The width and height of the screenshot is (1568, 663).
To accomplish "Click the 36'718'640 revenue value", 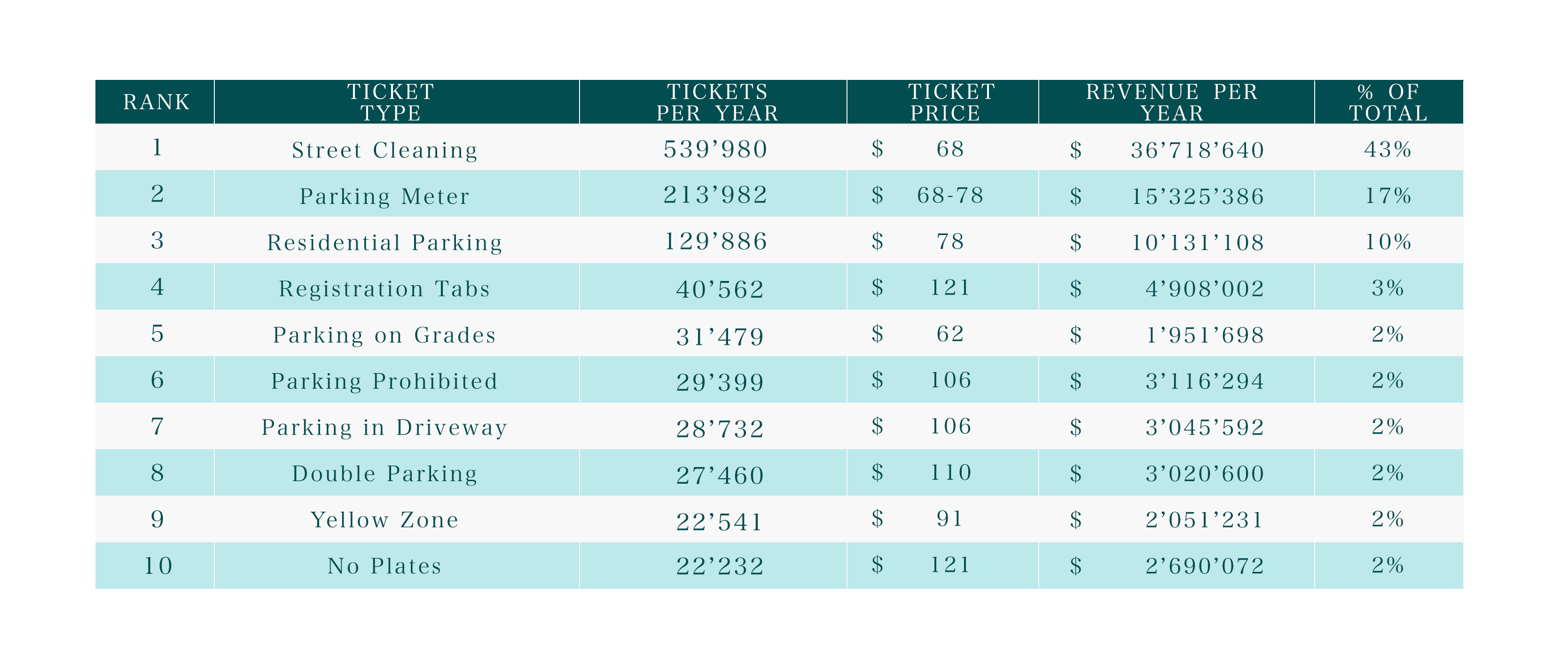I will (x=1197, y=149).
